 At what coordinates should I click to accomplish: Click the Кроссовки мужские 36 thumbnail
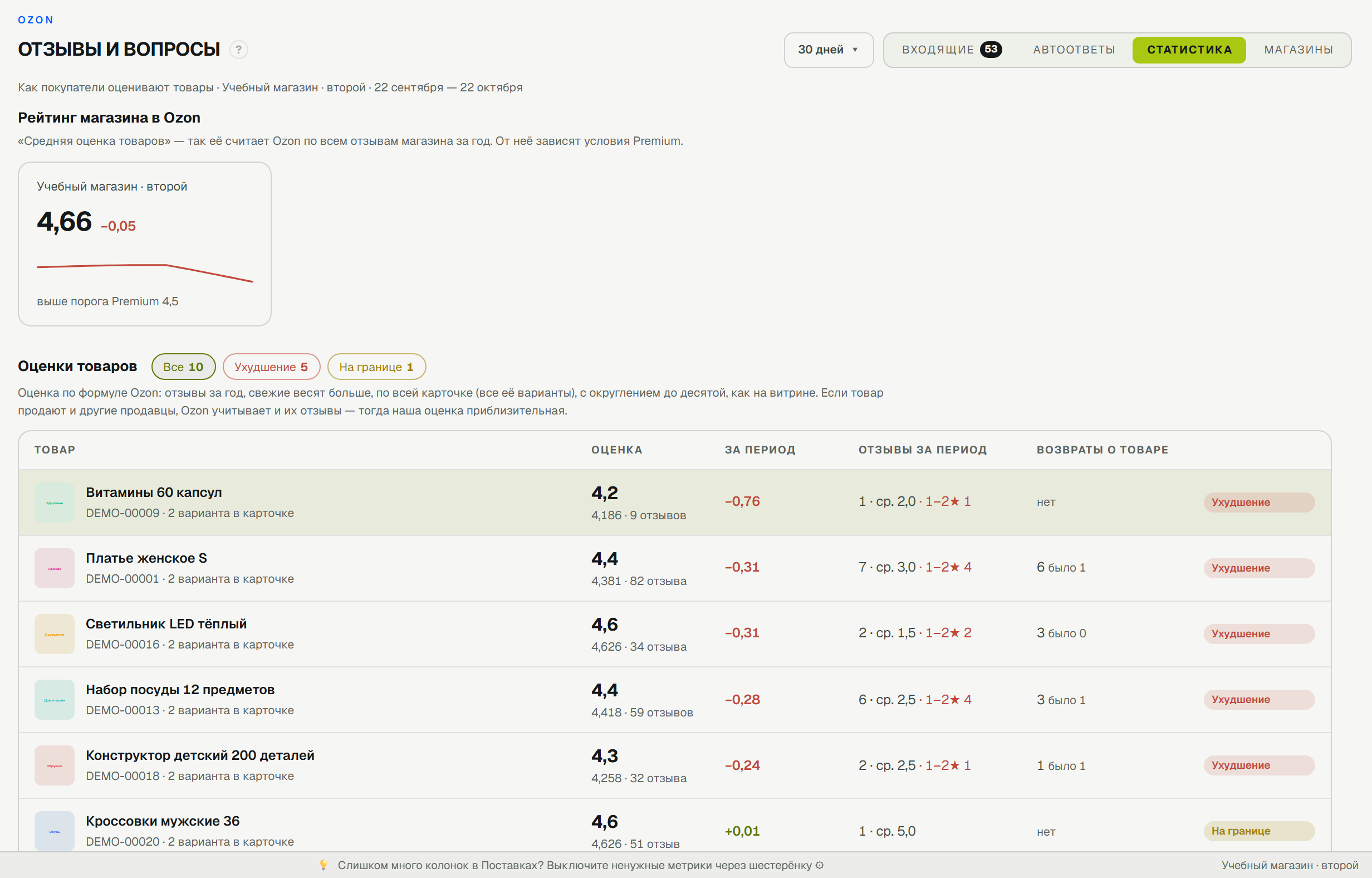coord(55,831)
